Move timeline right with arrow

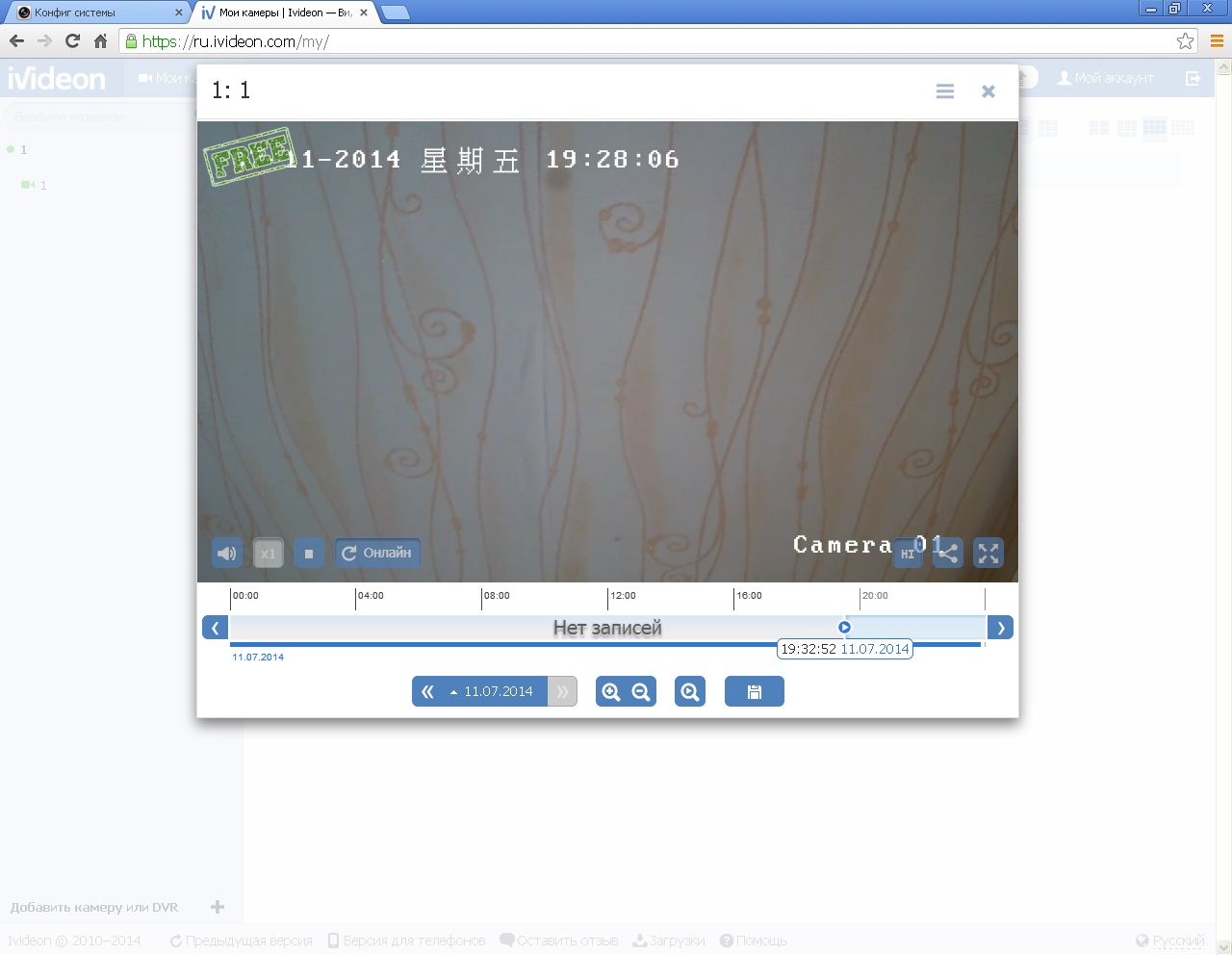(x=1001, y=628)
